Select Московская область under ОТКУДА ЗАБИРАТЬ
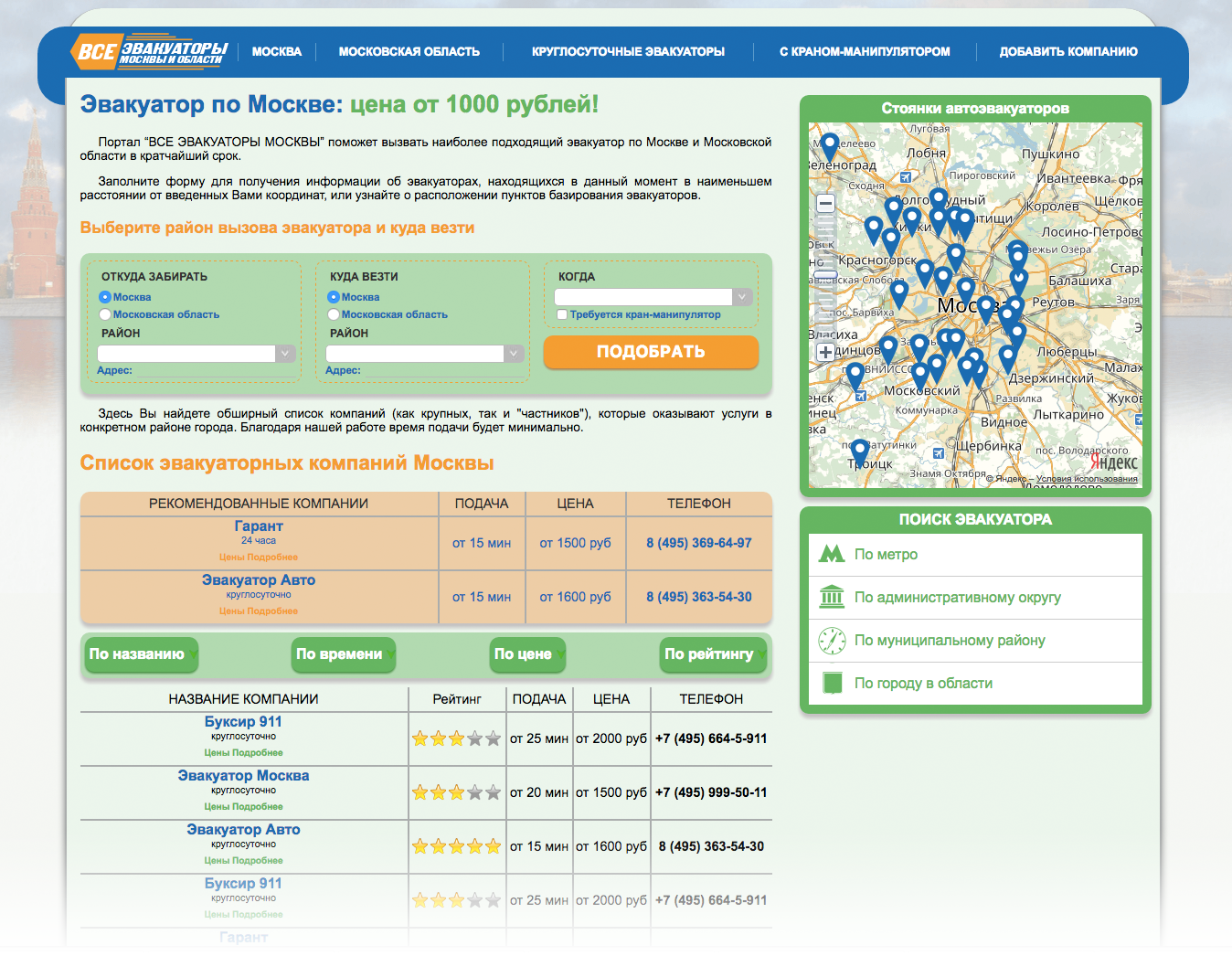Screen dimensions: 1232x956 coord(105,314)
